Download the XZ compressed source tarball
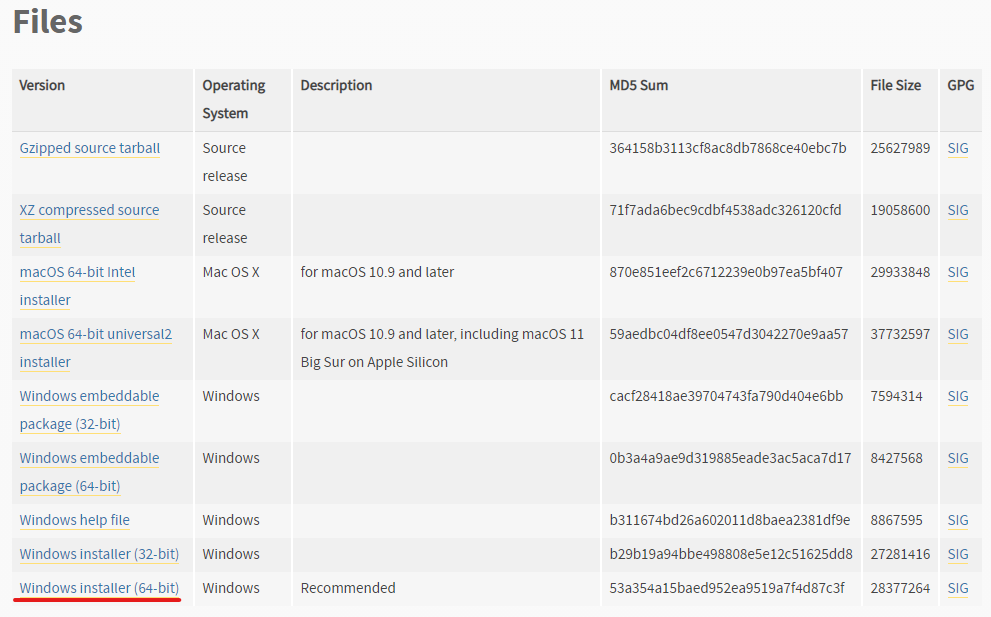This screenshot has width=991, height=617. pos(89,210)
